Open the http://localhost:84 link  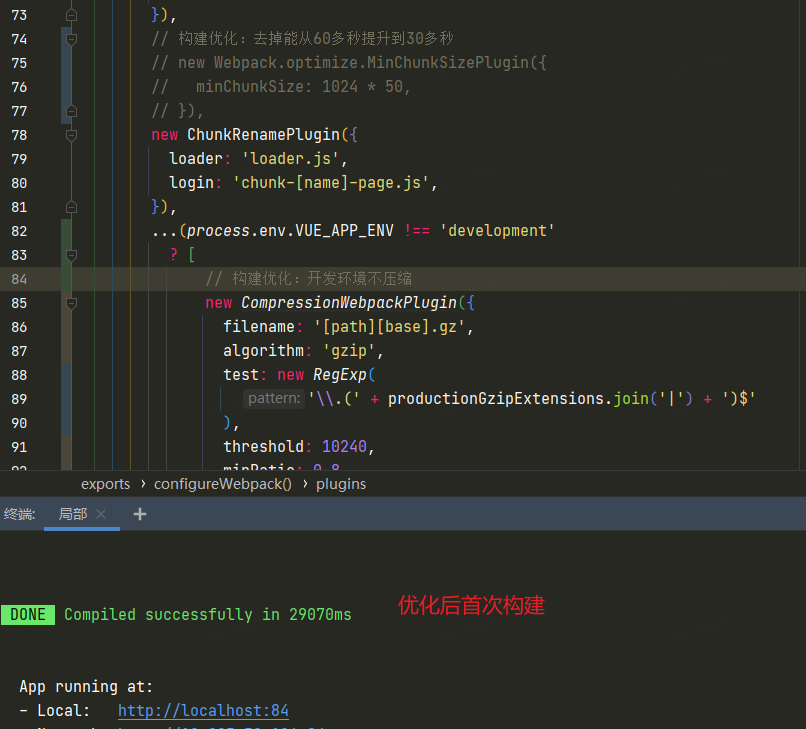203,710
